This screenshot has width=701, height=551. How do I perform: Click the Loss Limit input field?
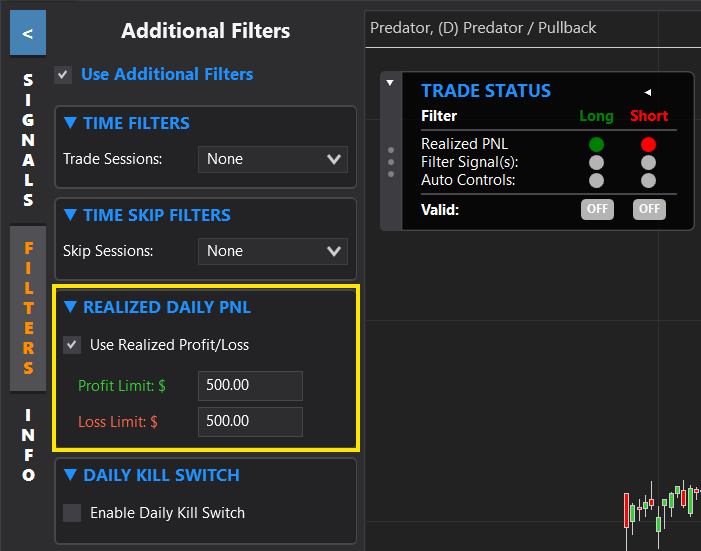250,421
